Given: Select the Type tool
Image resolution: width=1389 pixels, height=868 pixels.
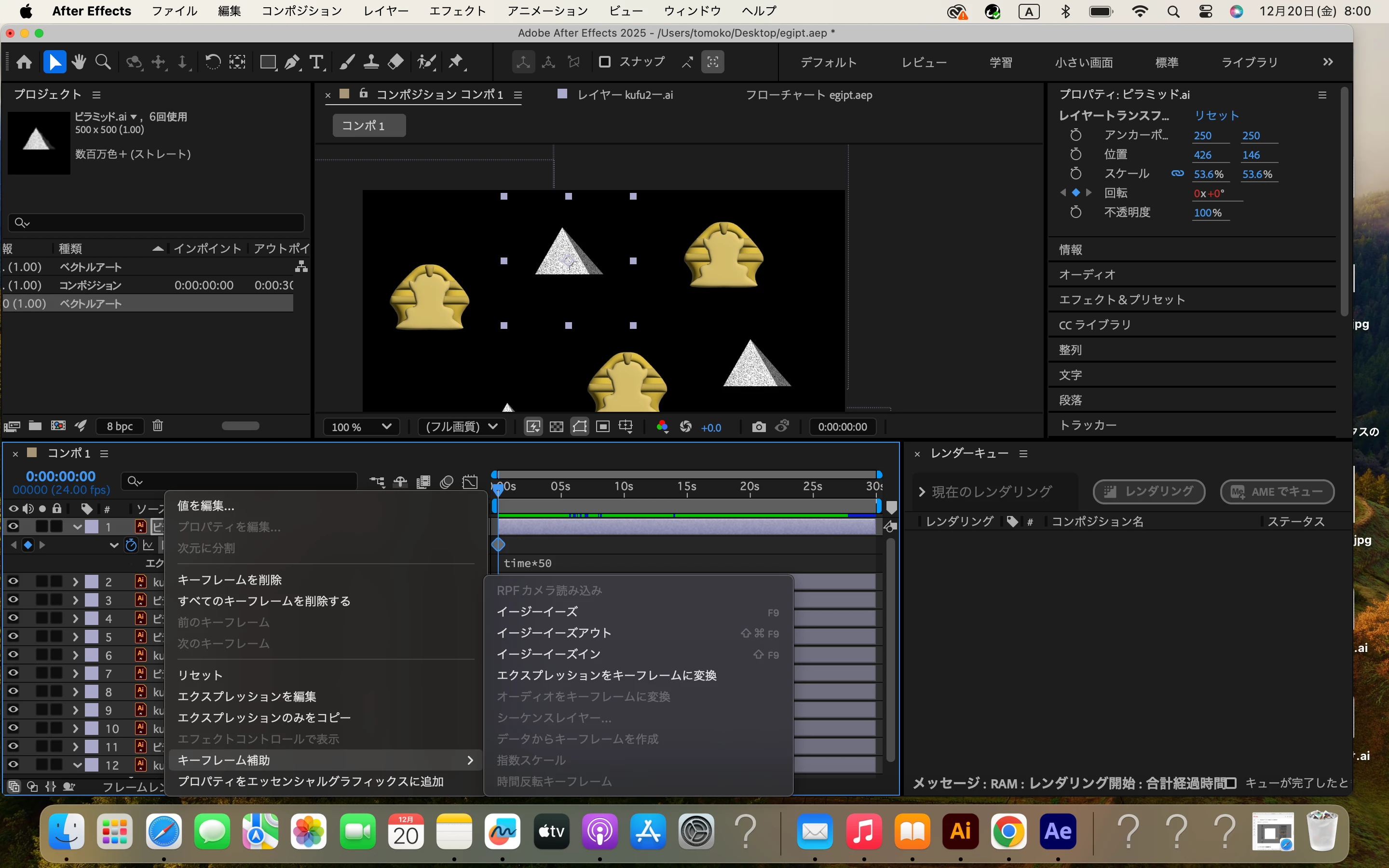Looking at the screenshot, I should tap(316, 62).
